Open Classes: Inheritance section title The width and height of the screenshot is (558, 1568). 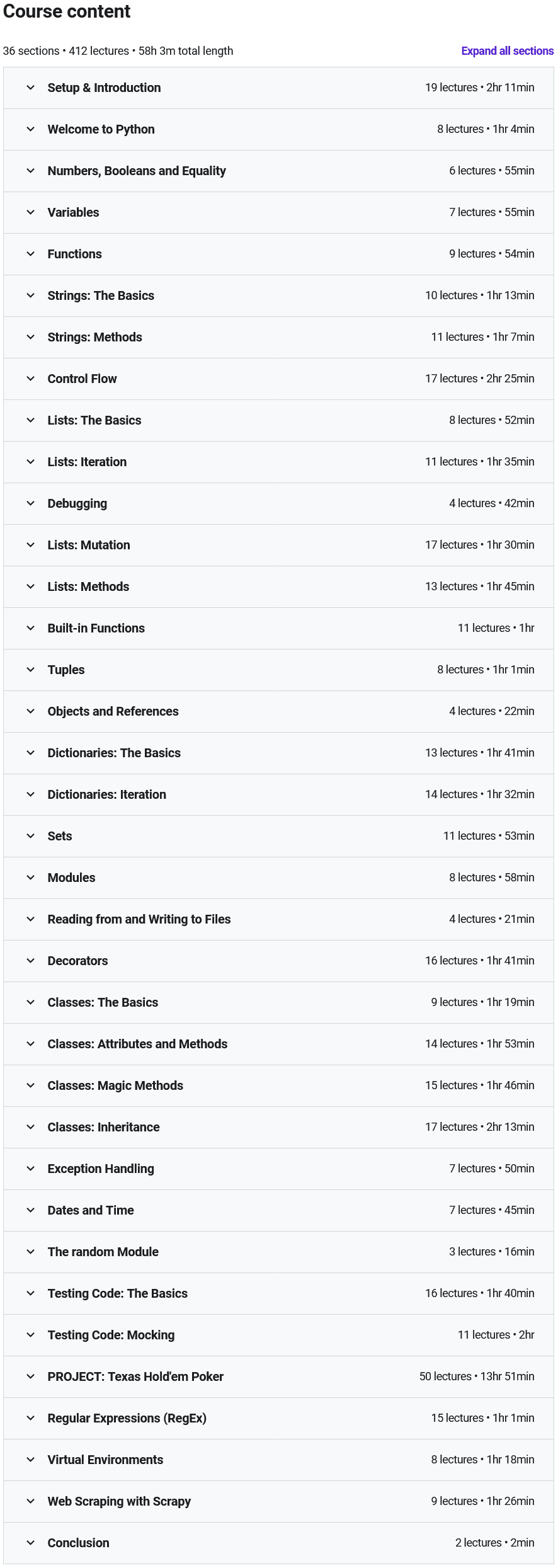[x=103, y=1127]
